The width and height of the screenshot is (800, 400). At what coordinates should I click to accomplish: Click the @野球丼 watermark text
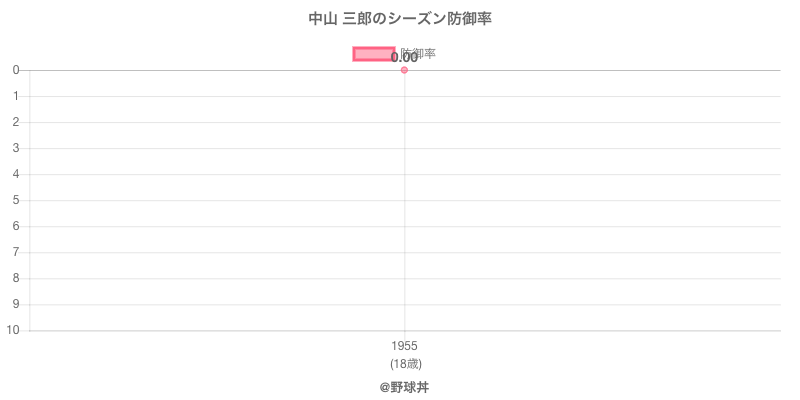pyautogui.click(x=404, y=387)
